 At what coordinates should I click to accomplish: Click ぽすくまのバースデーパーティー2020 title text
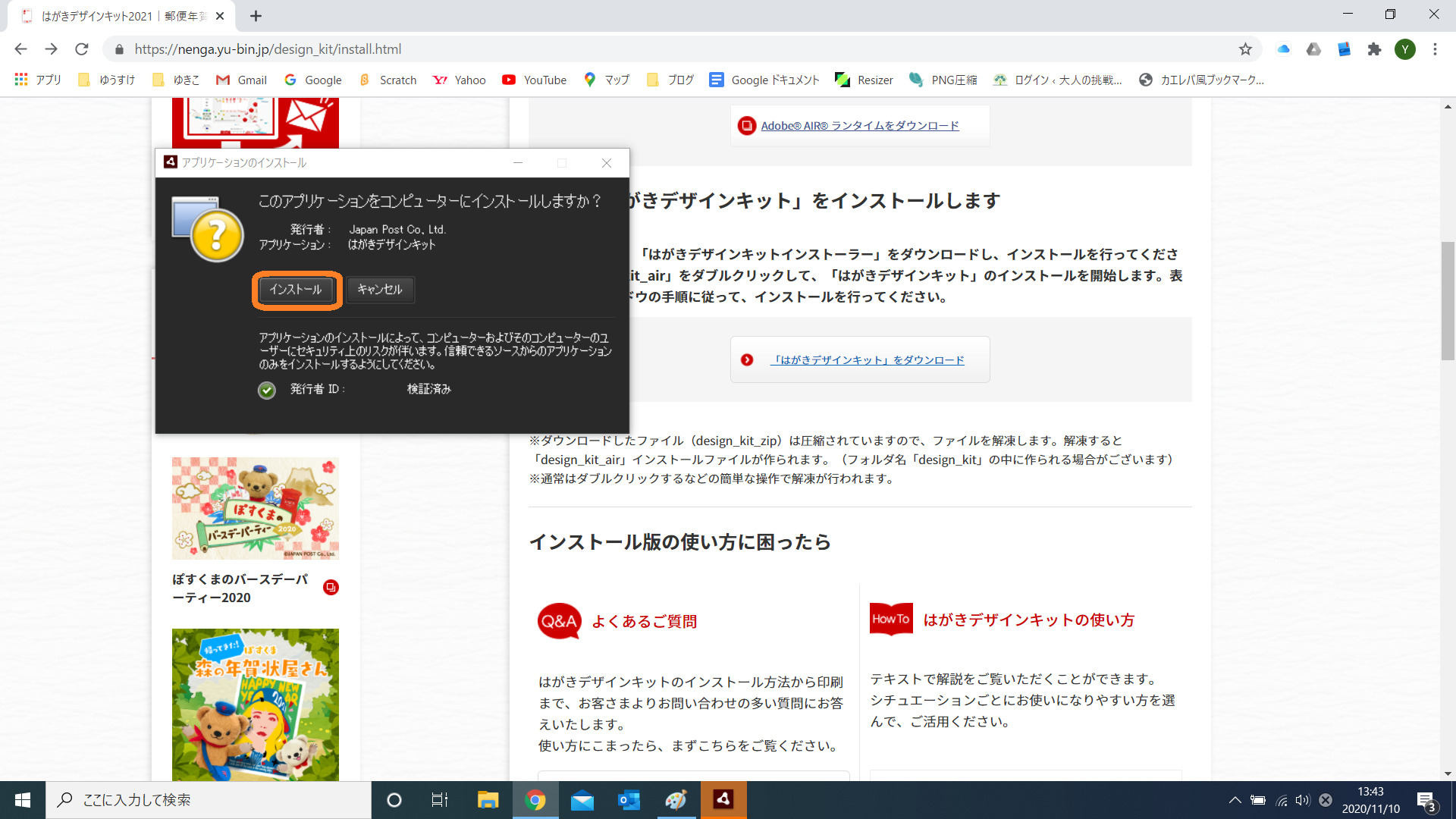pyautogui.click(x=240, y=588)
